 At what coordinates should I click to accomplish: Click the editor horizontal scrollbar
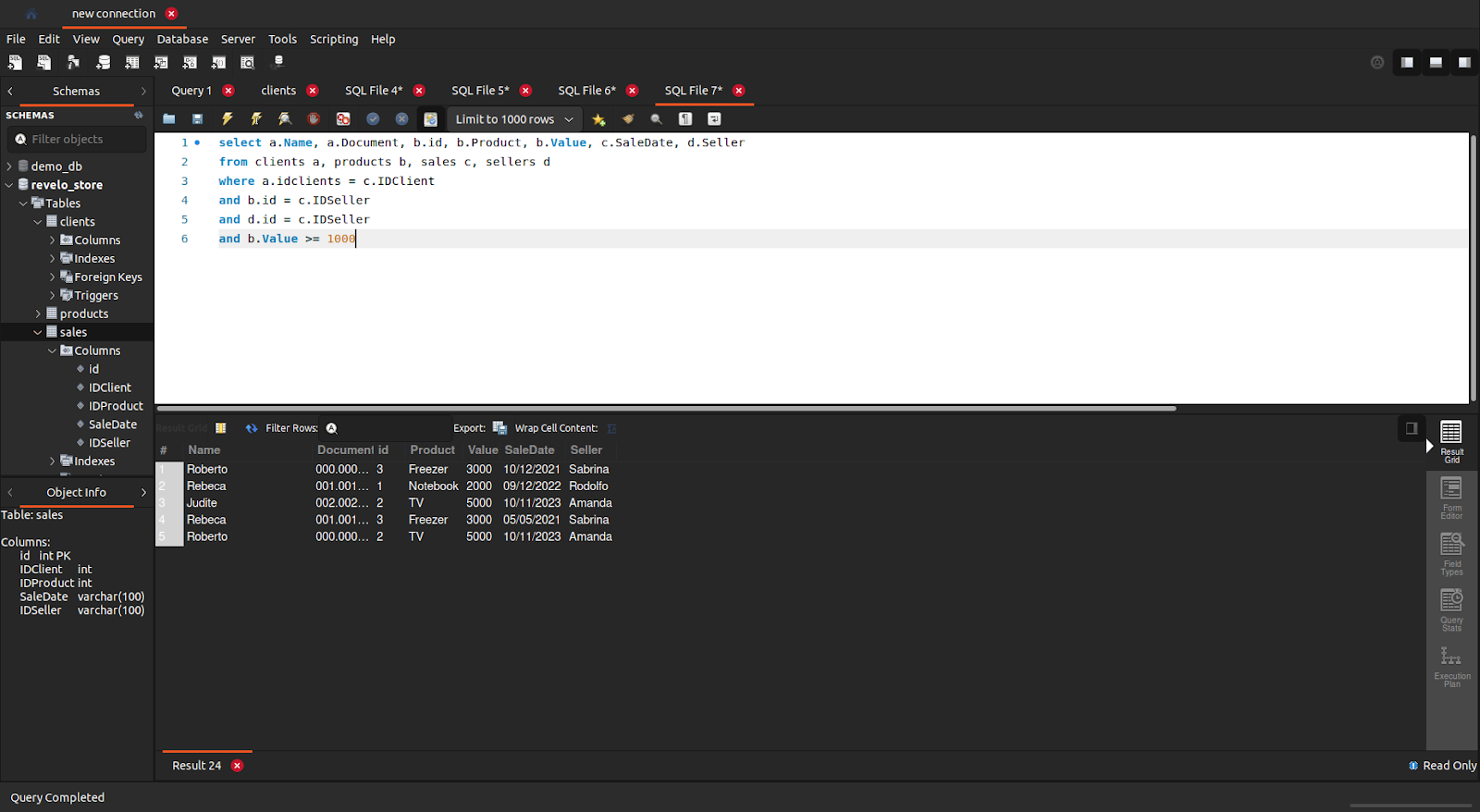coord(666,408)
